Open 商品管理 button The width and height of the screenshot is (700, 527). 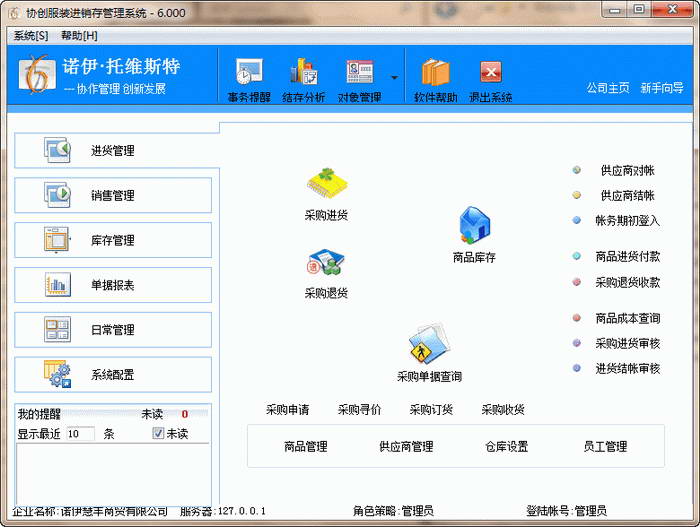306,447
